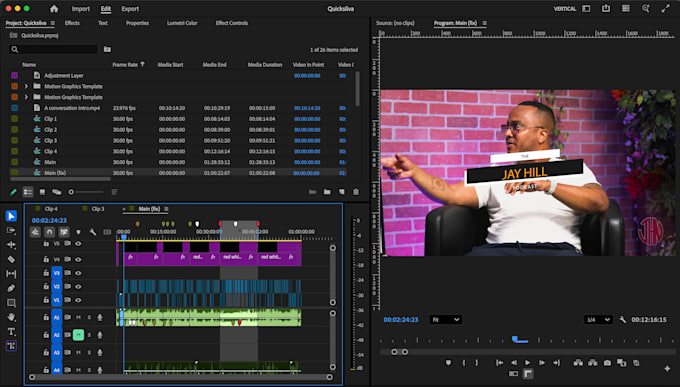This screenshot has width=680, height=387.
Task: Open the 1/4 playback resolution dropdown
Action: (x=598, y=320)
